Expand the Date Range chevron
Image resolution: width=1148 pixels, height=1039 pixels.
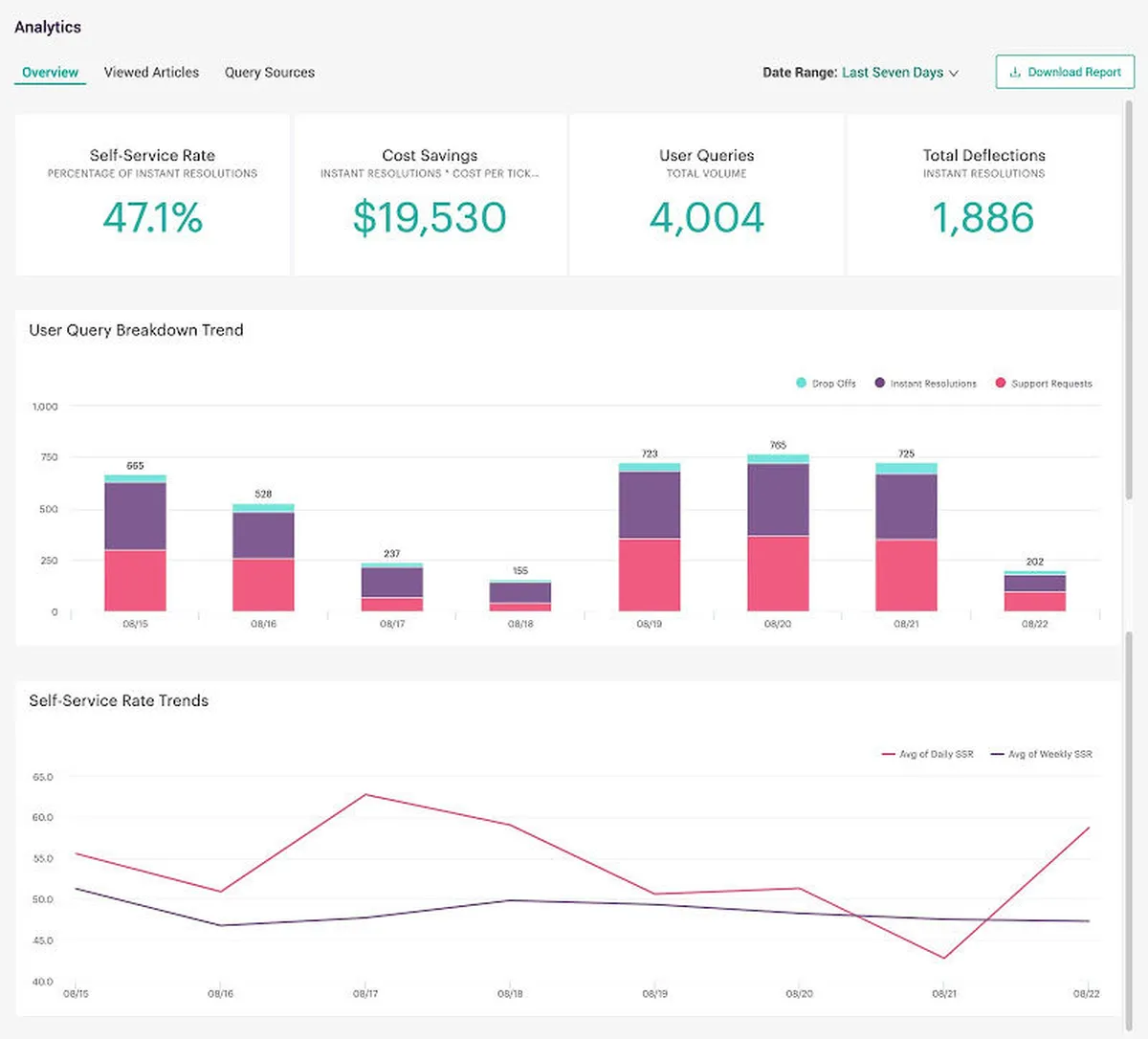click(954, 74)
